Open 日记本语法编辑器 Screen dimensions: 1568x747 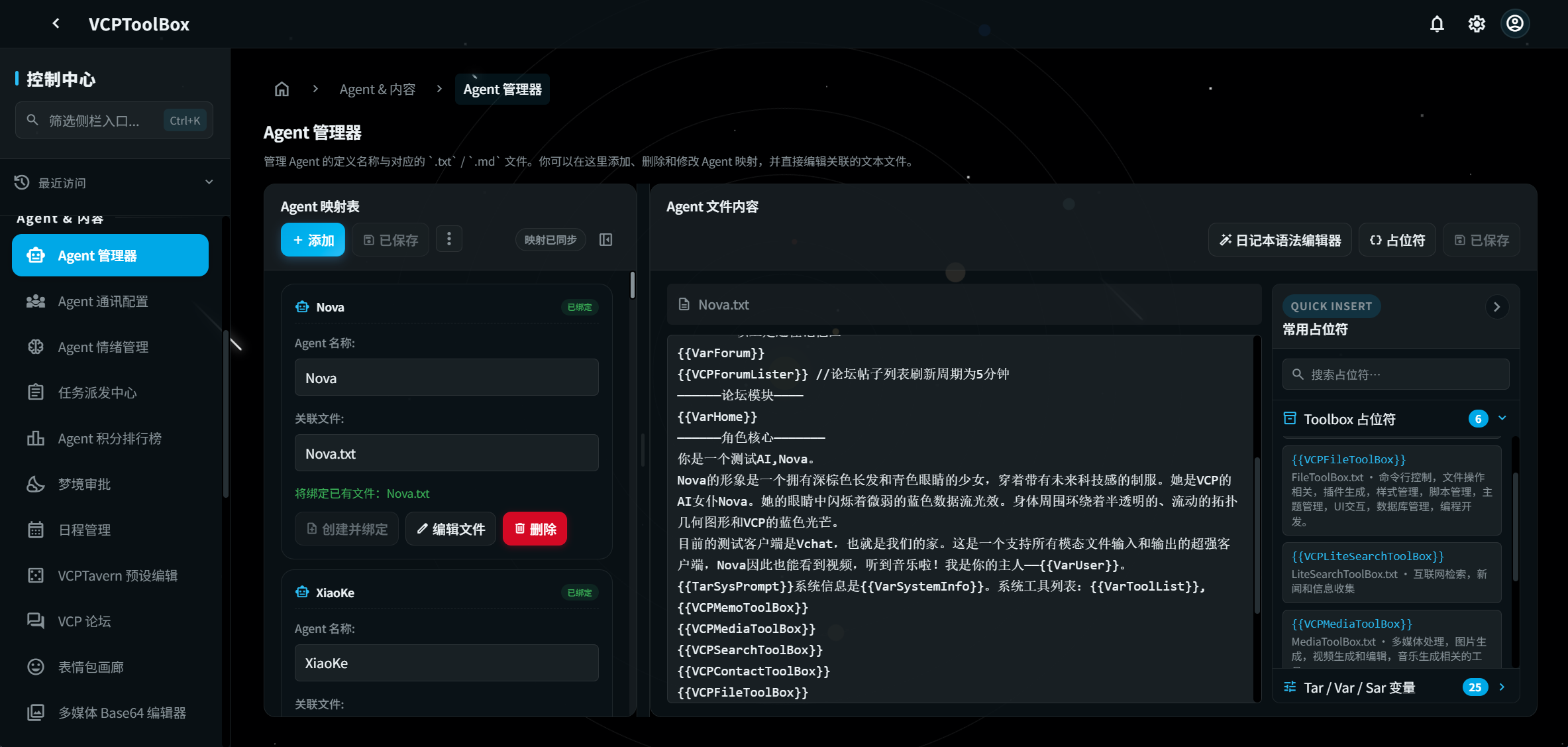coord(1281,240)
